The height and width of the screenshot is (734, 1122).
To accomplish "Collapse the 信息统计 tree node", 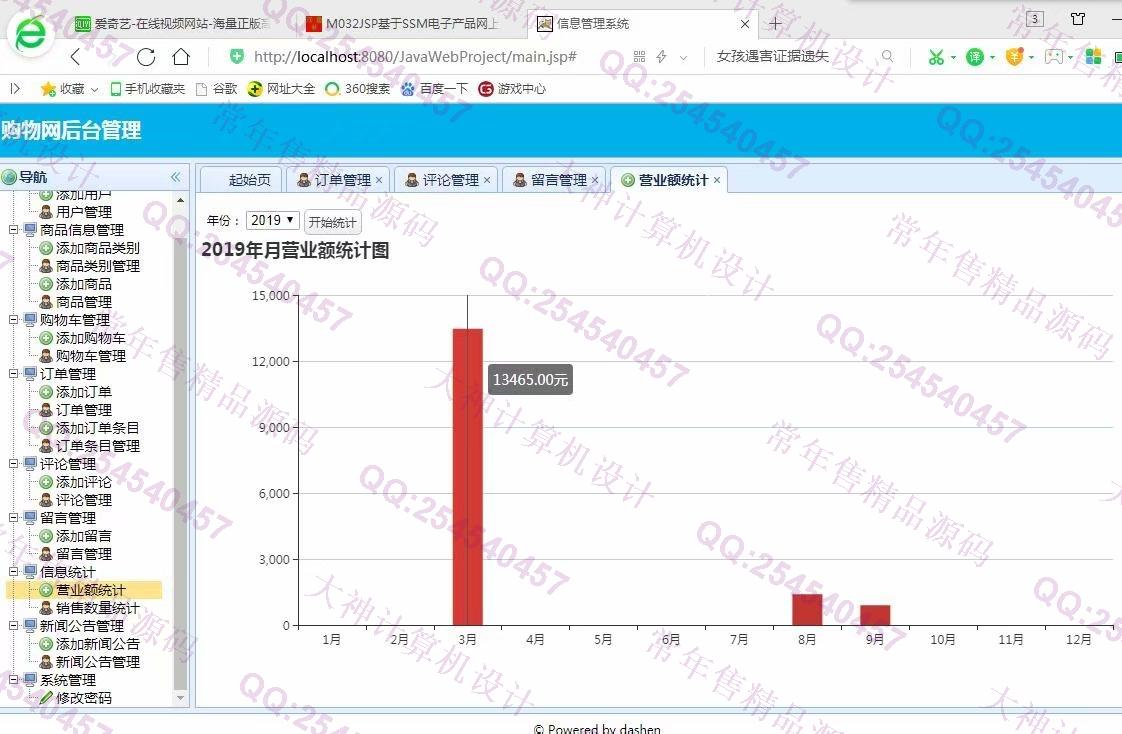I will pos(15,572).
